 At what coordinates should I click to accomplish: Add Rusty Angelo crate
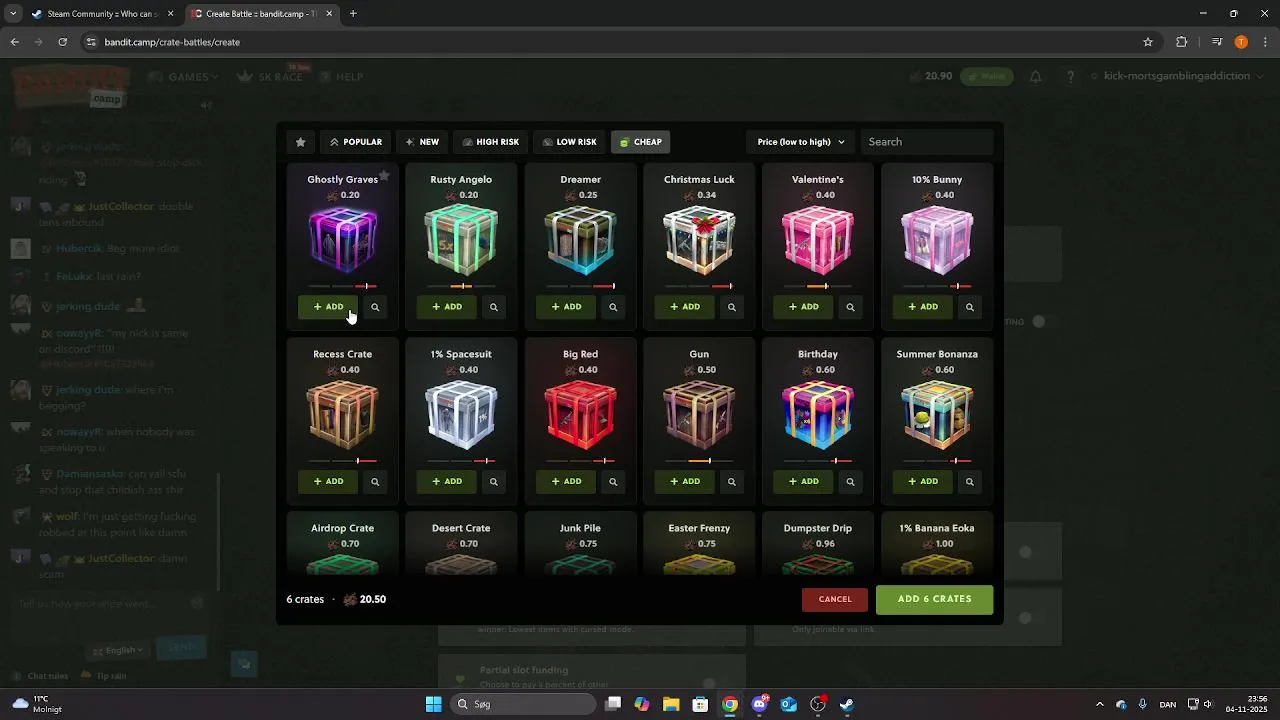(x=447, y=307)
